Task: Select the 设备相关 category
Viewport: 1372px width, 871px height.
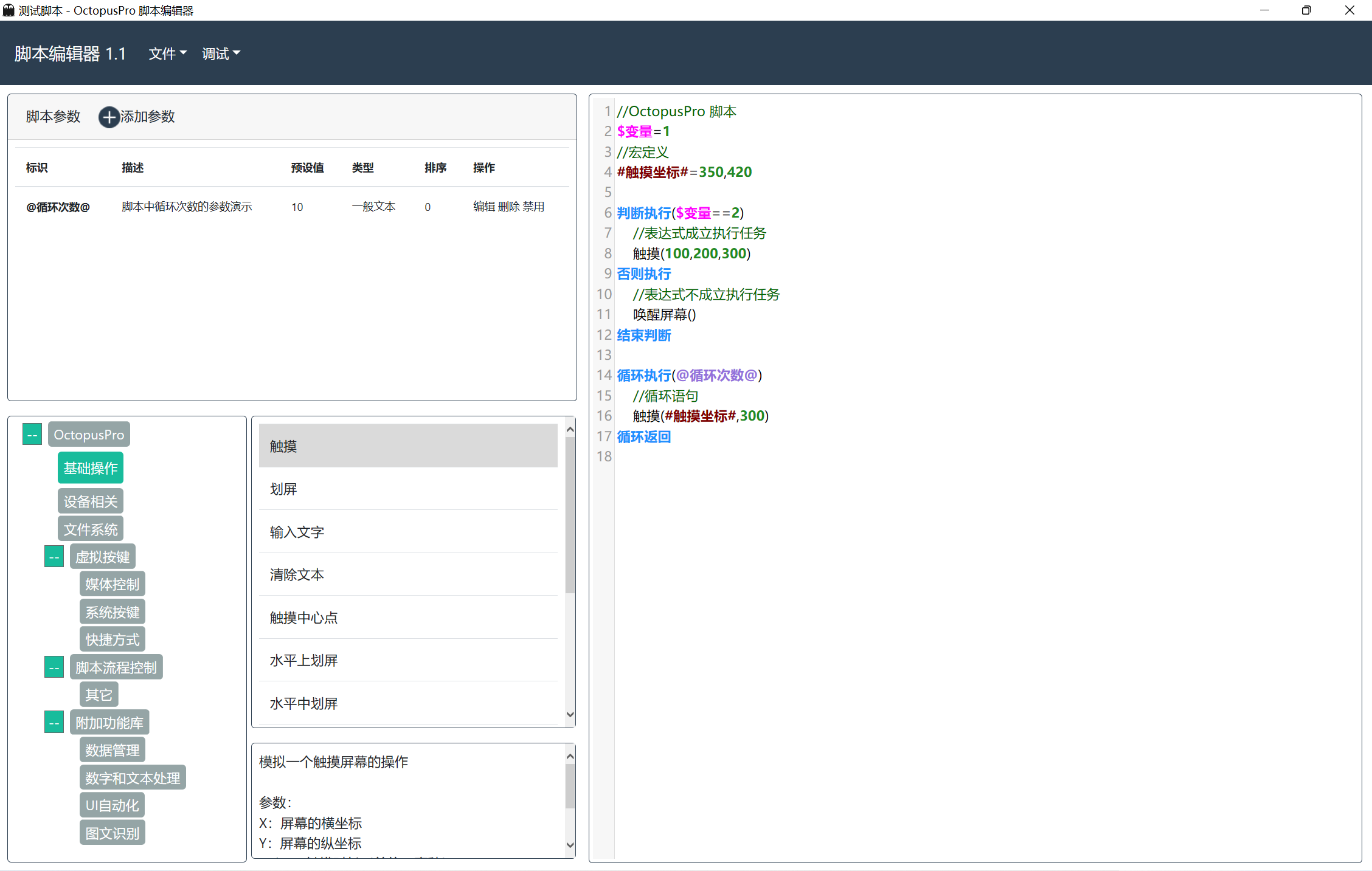Action: click(x=91, y=501)
